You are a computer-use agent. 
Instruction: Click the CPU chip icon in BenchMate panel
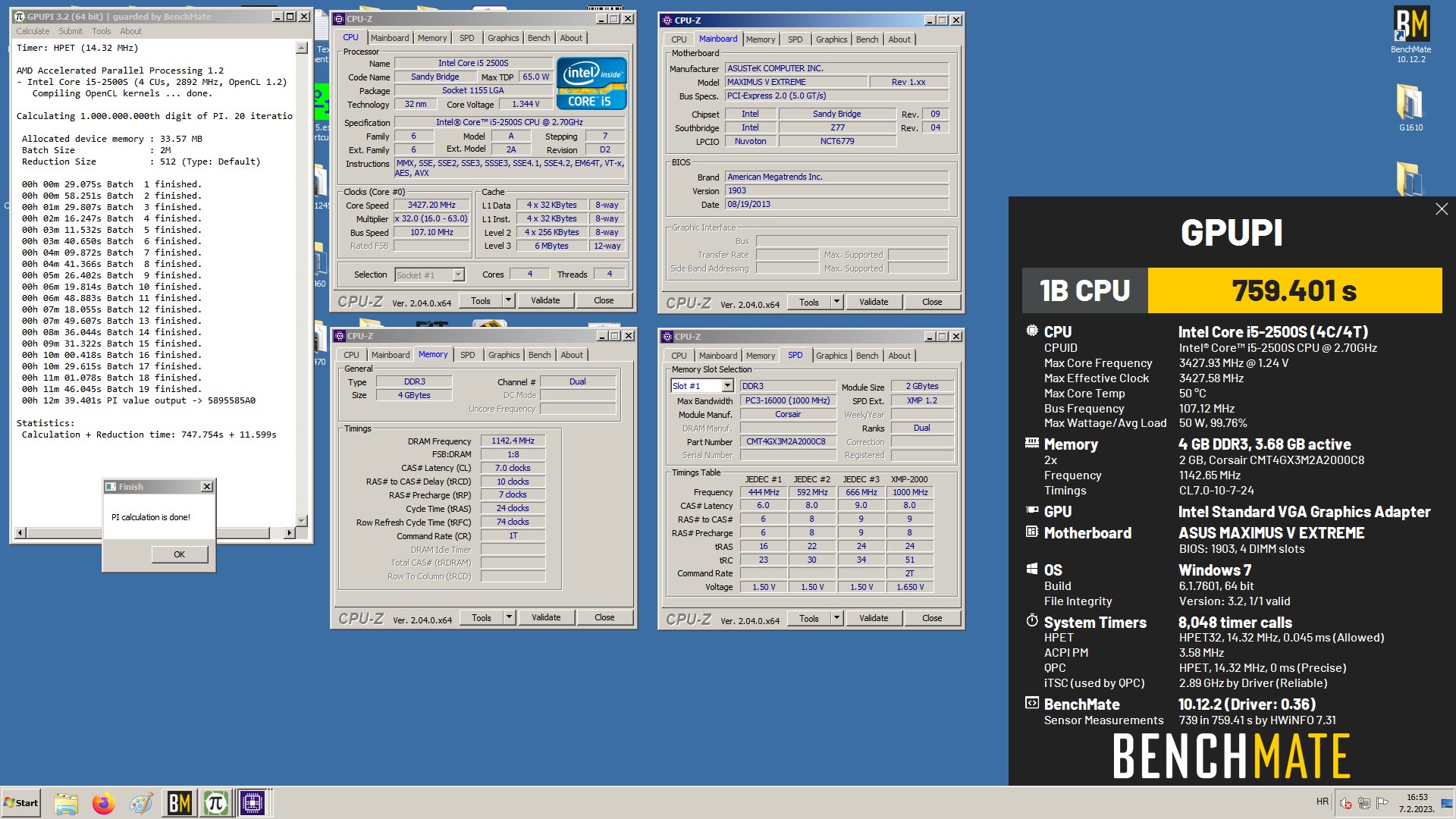coord(1032,331)
